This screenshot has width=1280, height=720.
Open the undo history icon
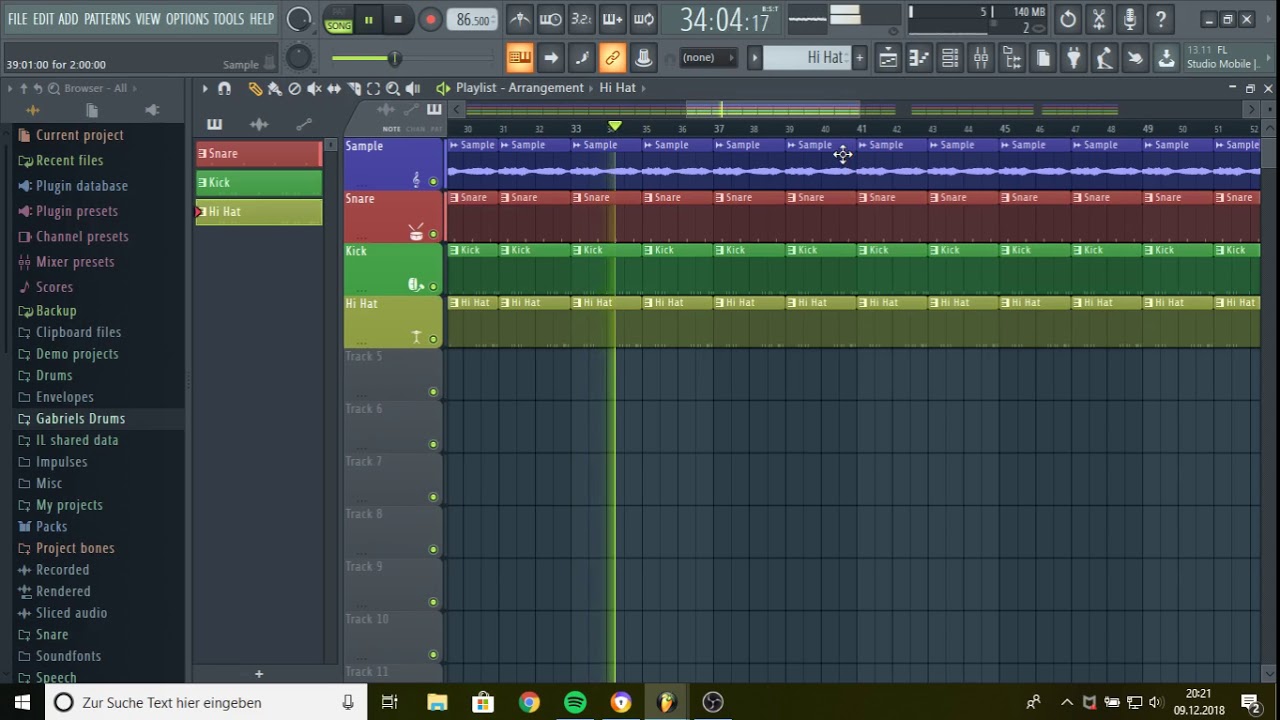pyautogui.click(x=1068, y=19)
